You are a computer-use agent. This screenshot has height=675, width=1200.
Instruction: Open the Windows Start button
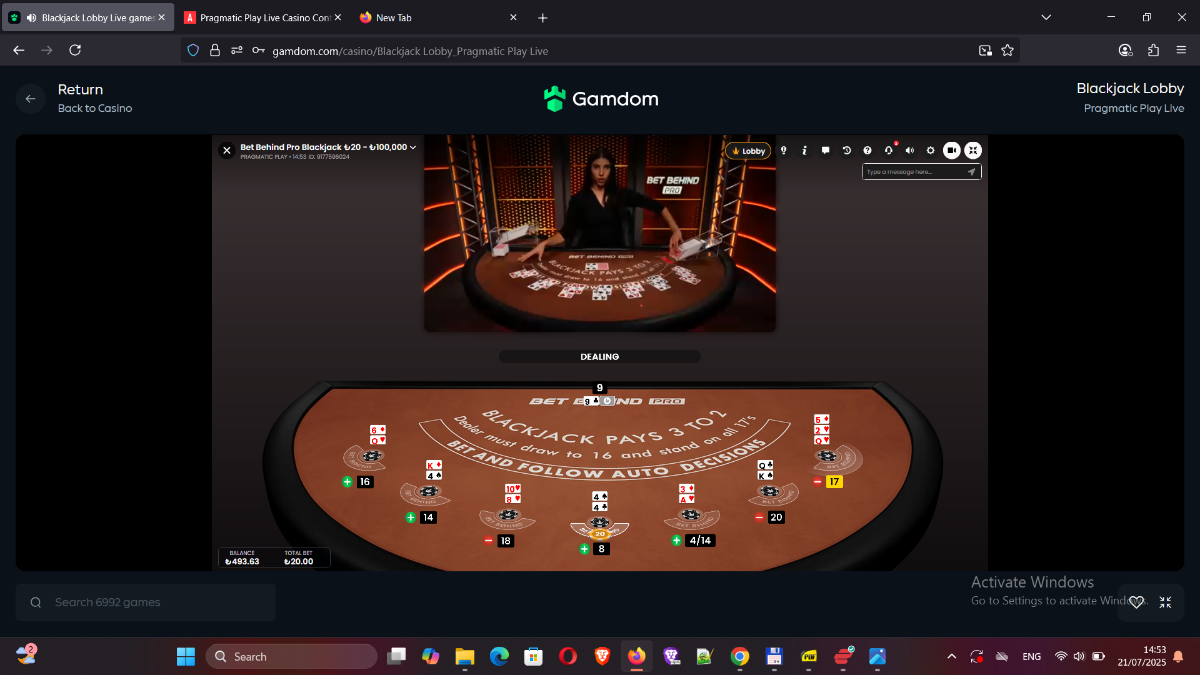(186, 656)
